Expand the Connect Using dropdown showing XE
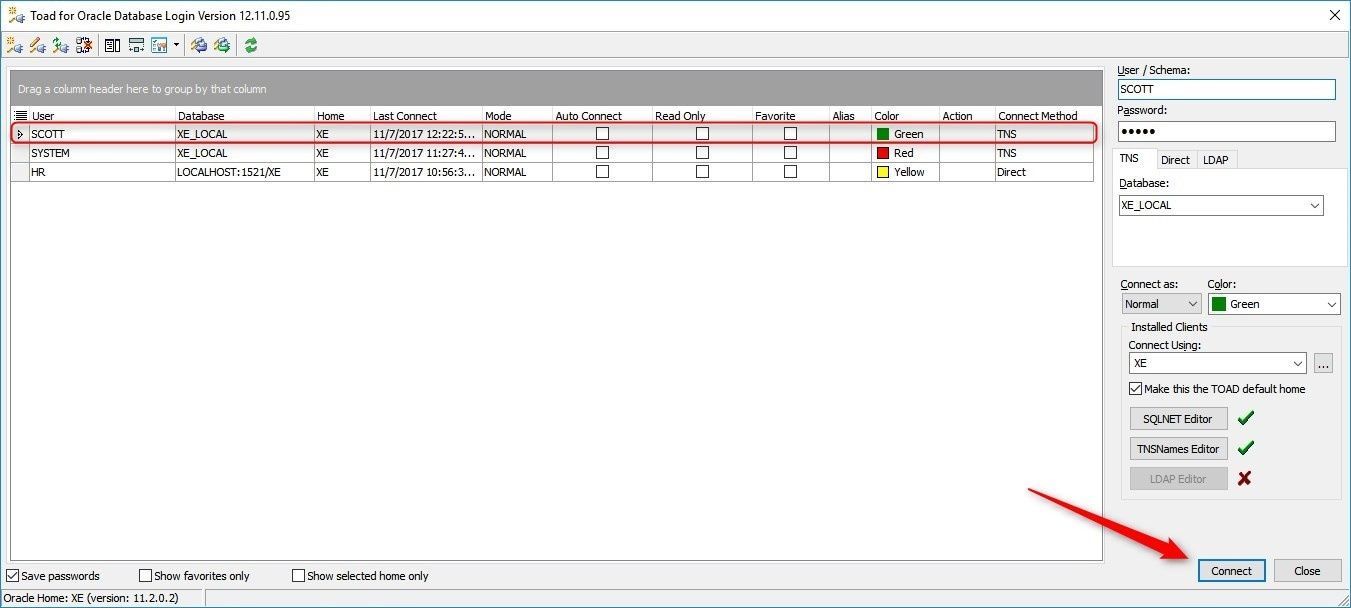Image resolution: width=1351 pixels, height=608 pixels. [x=1297, y=364]
